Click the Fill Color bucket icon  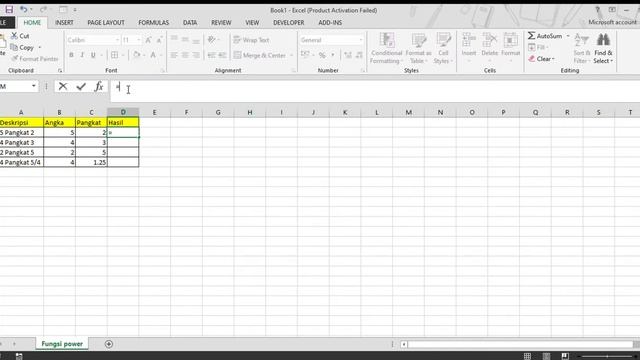(x=137, y=55)
